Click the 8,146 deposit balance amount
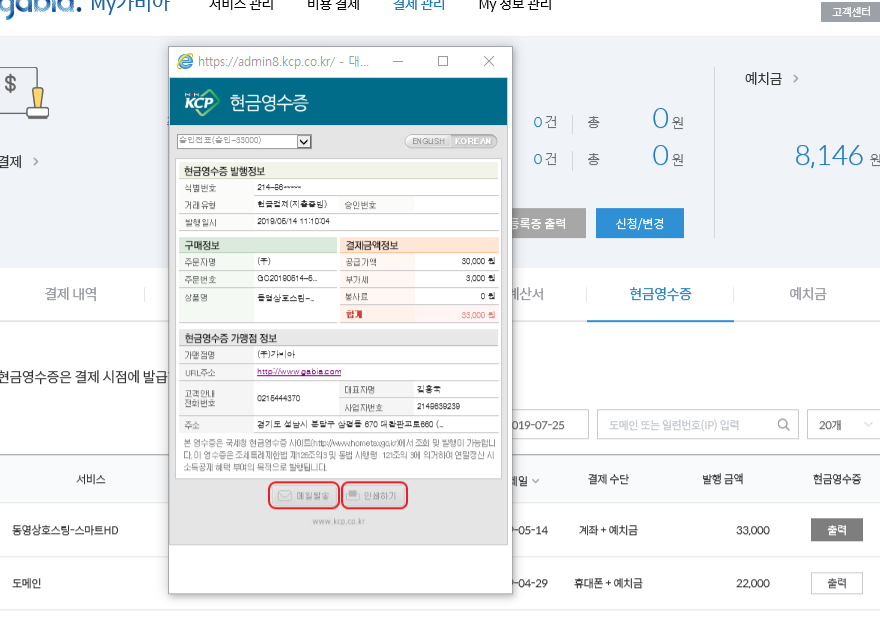The width and height of the screenshot is (880, 618). (x=829, y=156)
